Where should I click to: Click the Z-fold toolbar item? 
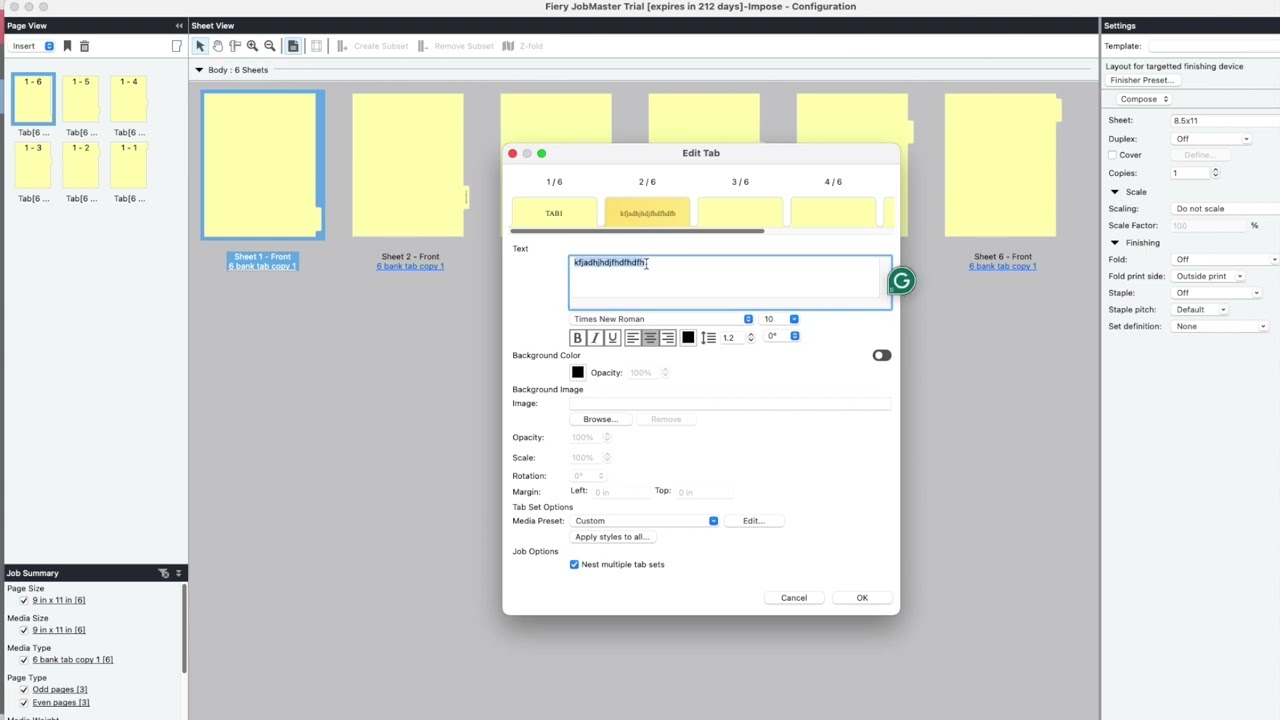[522, 46]
